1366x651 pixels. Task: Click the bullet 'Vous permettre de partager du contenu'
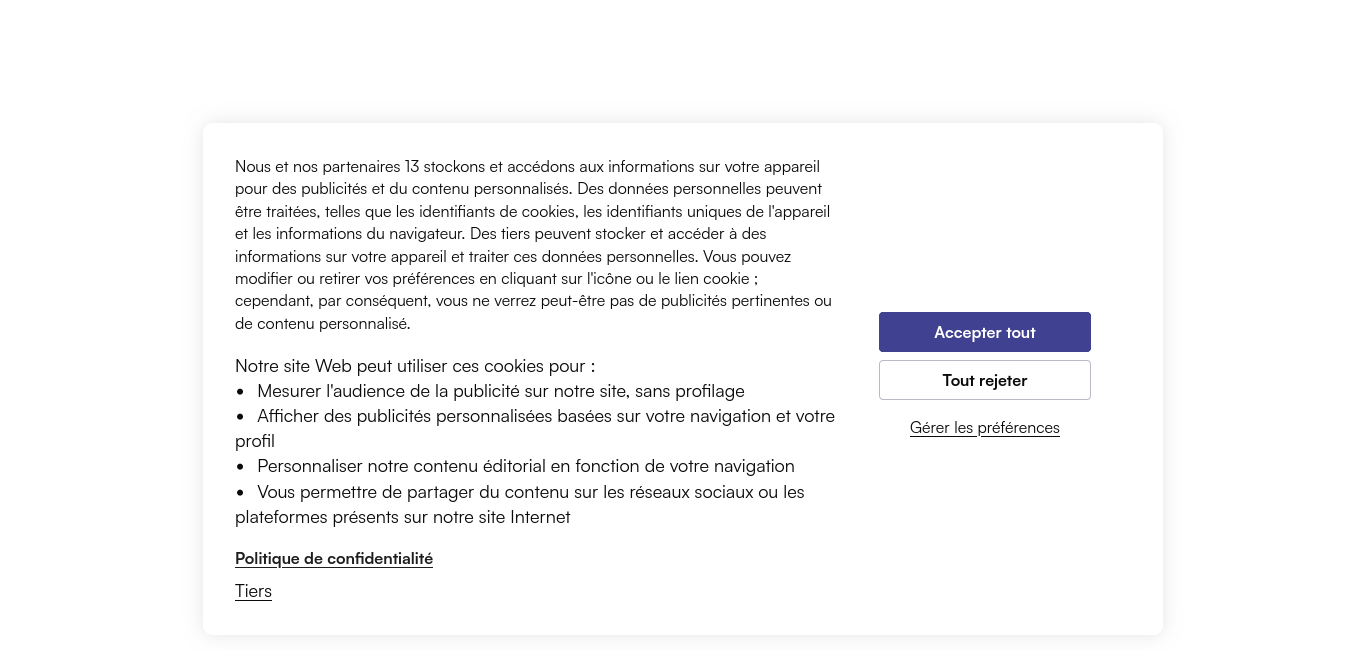point(520,504)
